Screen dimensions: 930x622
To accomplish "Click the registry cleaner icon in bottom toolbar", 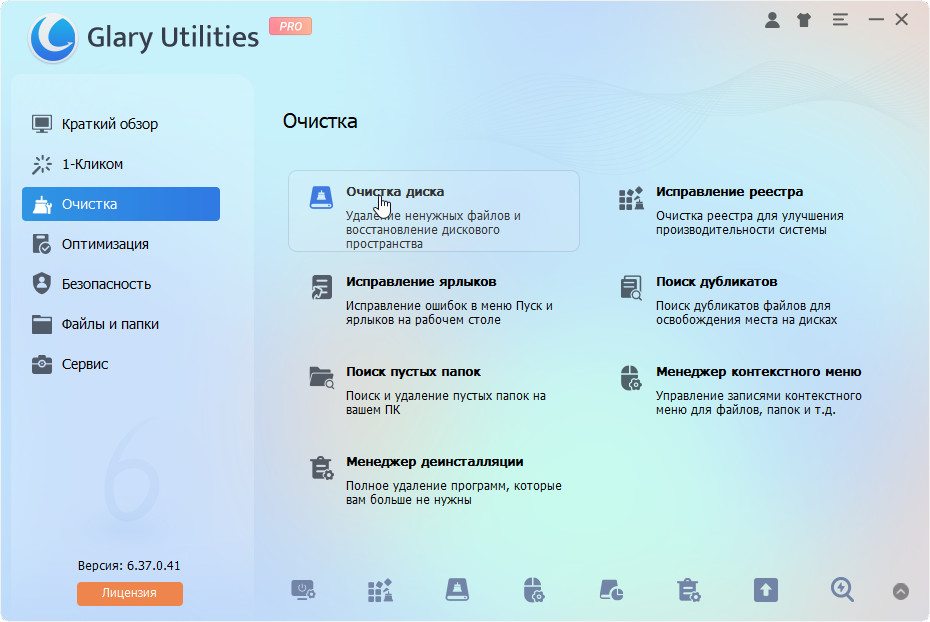I will click(x=380, y=590).
